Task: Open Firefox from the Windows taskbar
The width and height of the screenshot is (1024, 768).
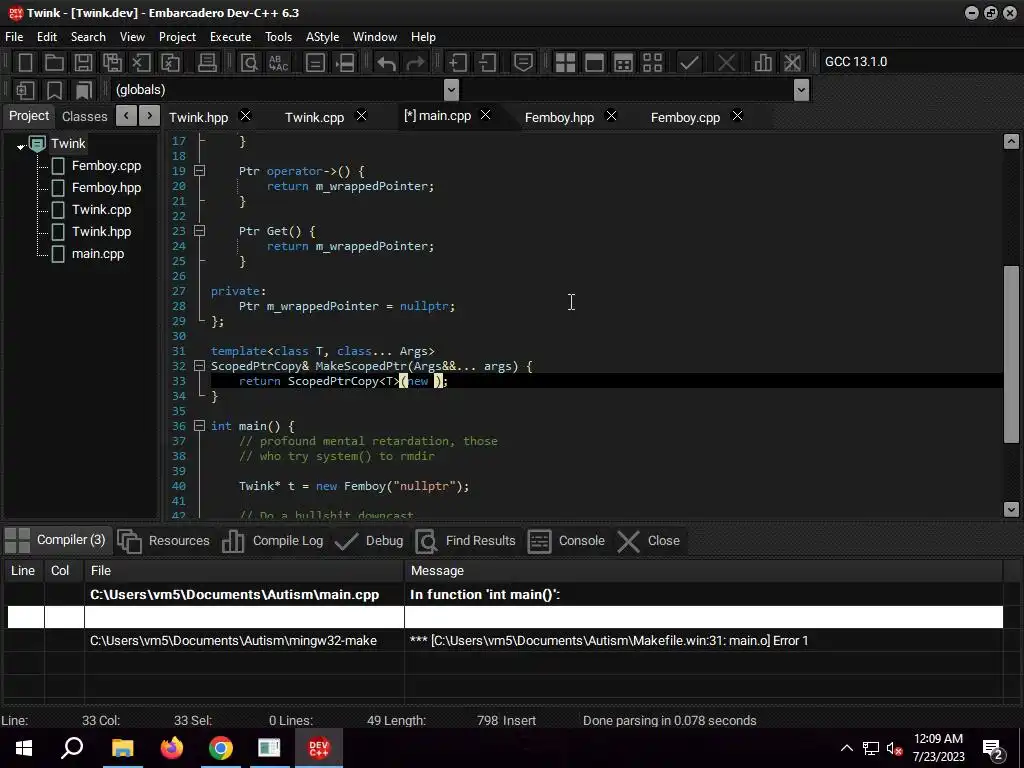Action: pos(172,748)
